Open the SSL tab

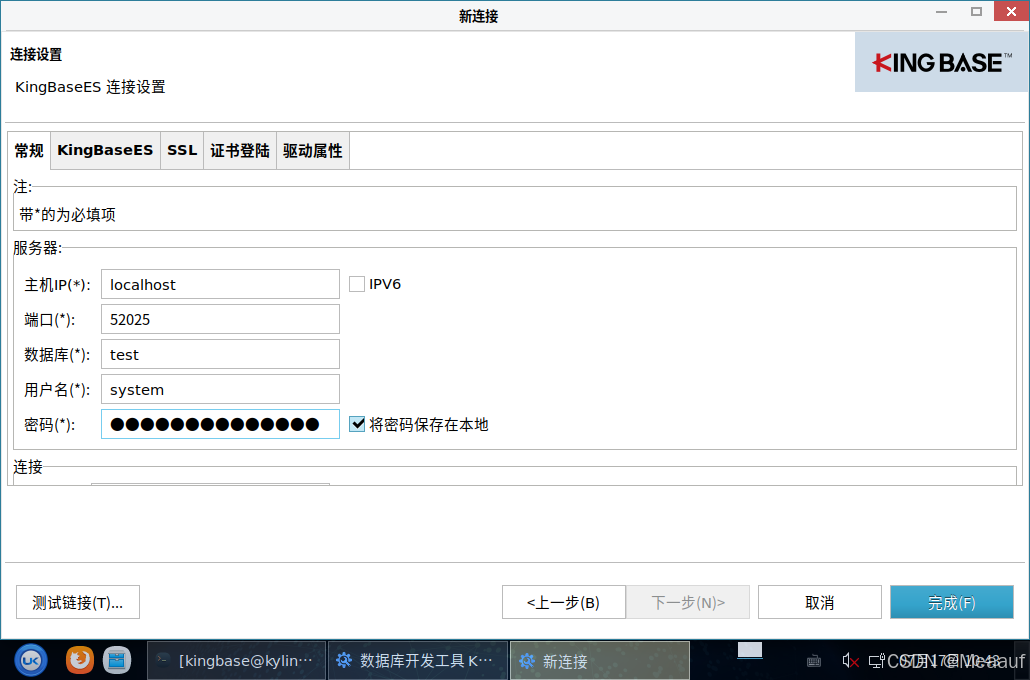(182, 151)
